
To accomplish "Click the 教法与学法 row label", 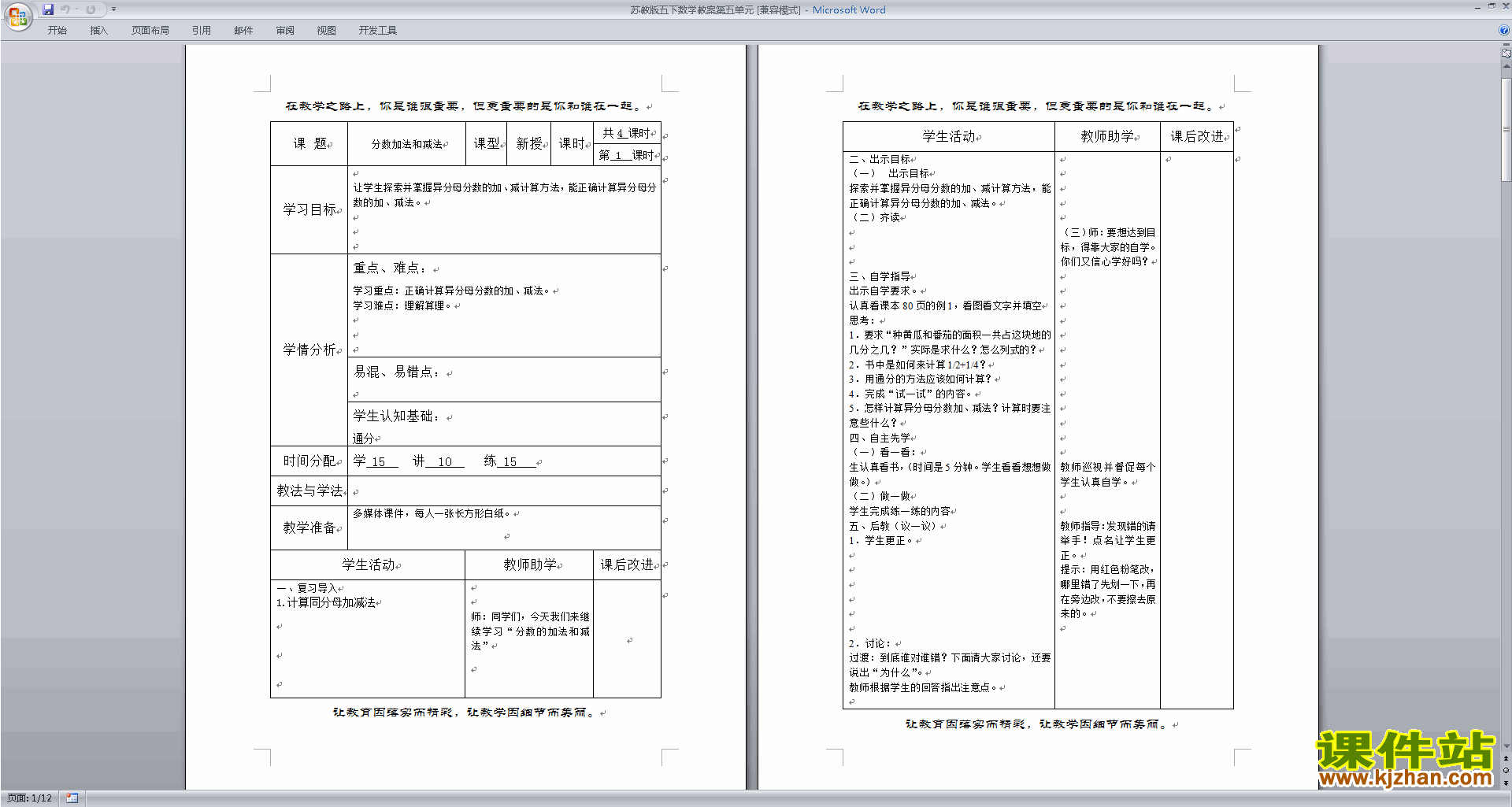I will [309, 490].
